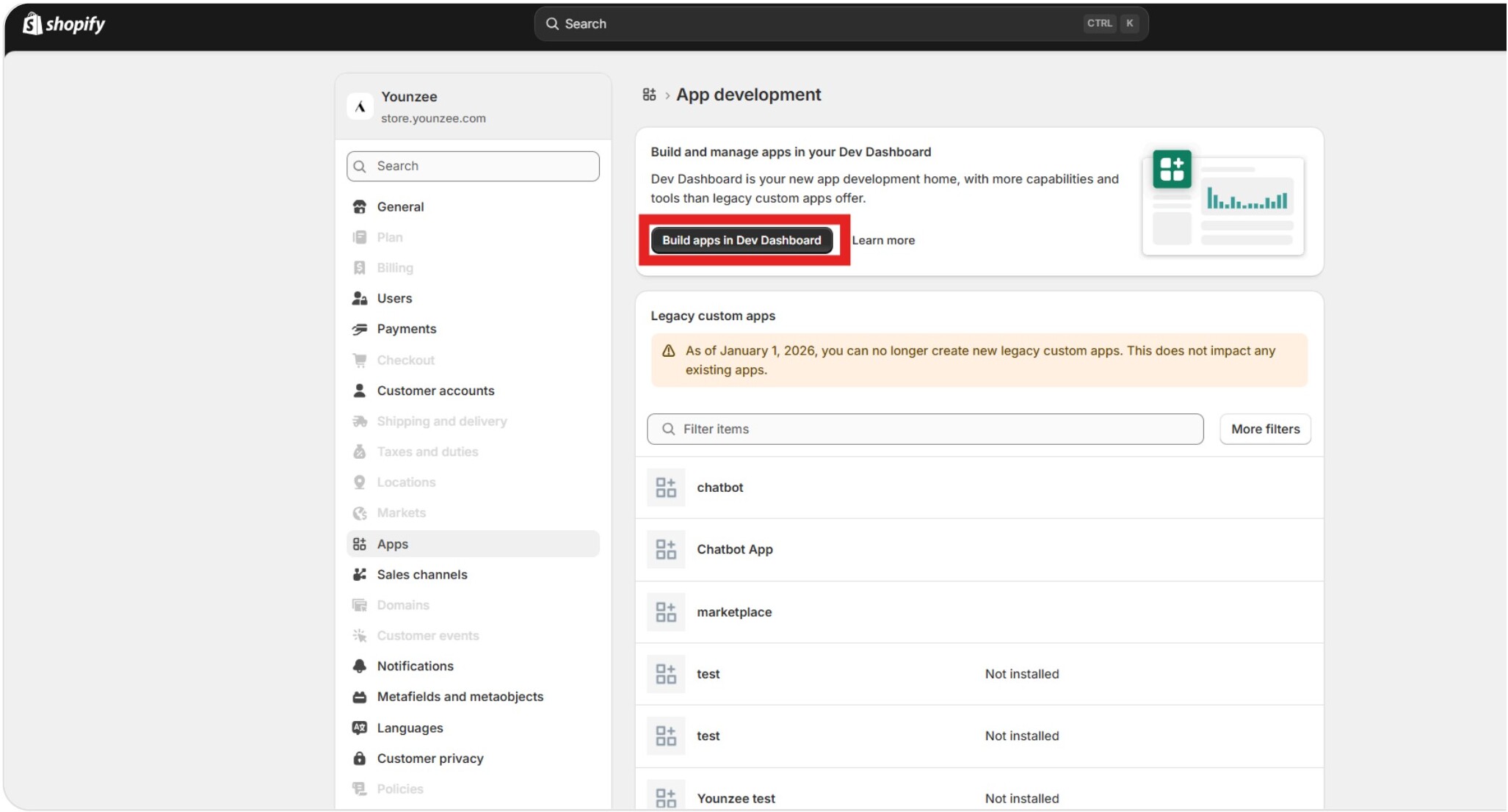Image resolution: width=1508 pixels, height=812 pixels.
Task: Open the chatbot legacy app row
Action: coord(979,487)
